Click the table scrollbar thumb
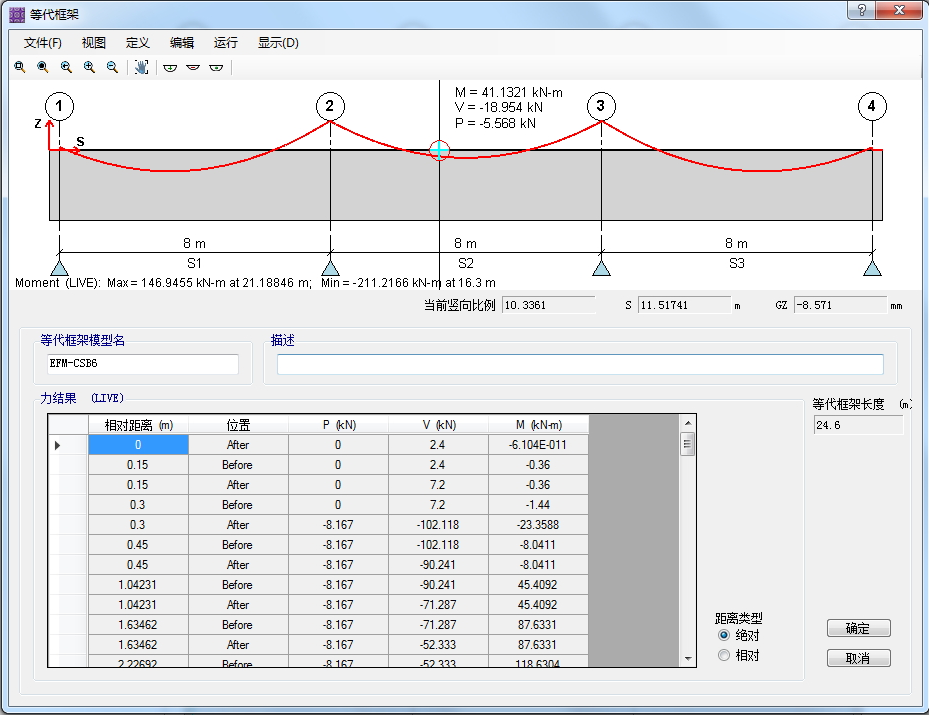Screen dimensions: 929x715 pyautogui.click(x=687, y=444)
